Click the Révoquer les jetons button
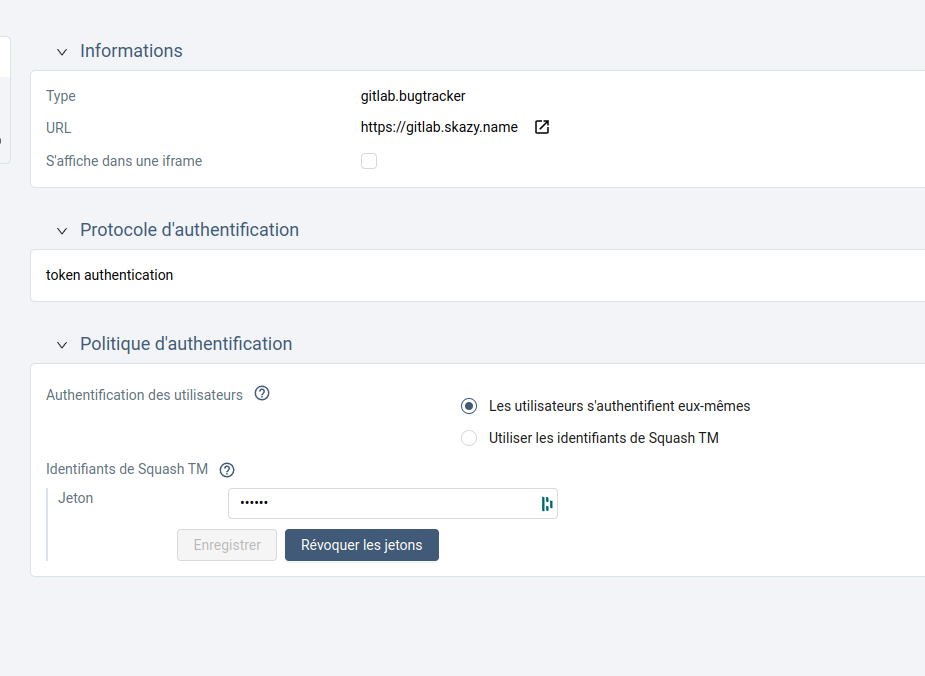 click(362, 545)
